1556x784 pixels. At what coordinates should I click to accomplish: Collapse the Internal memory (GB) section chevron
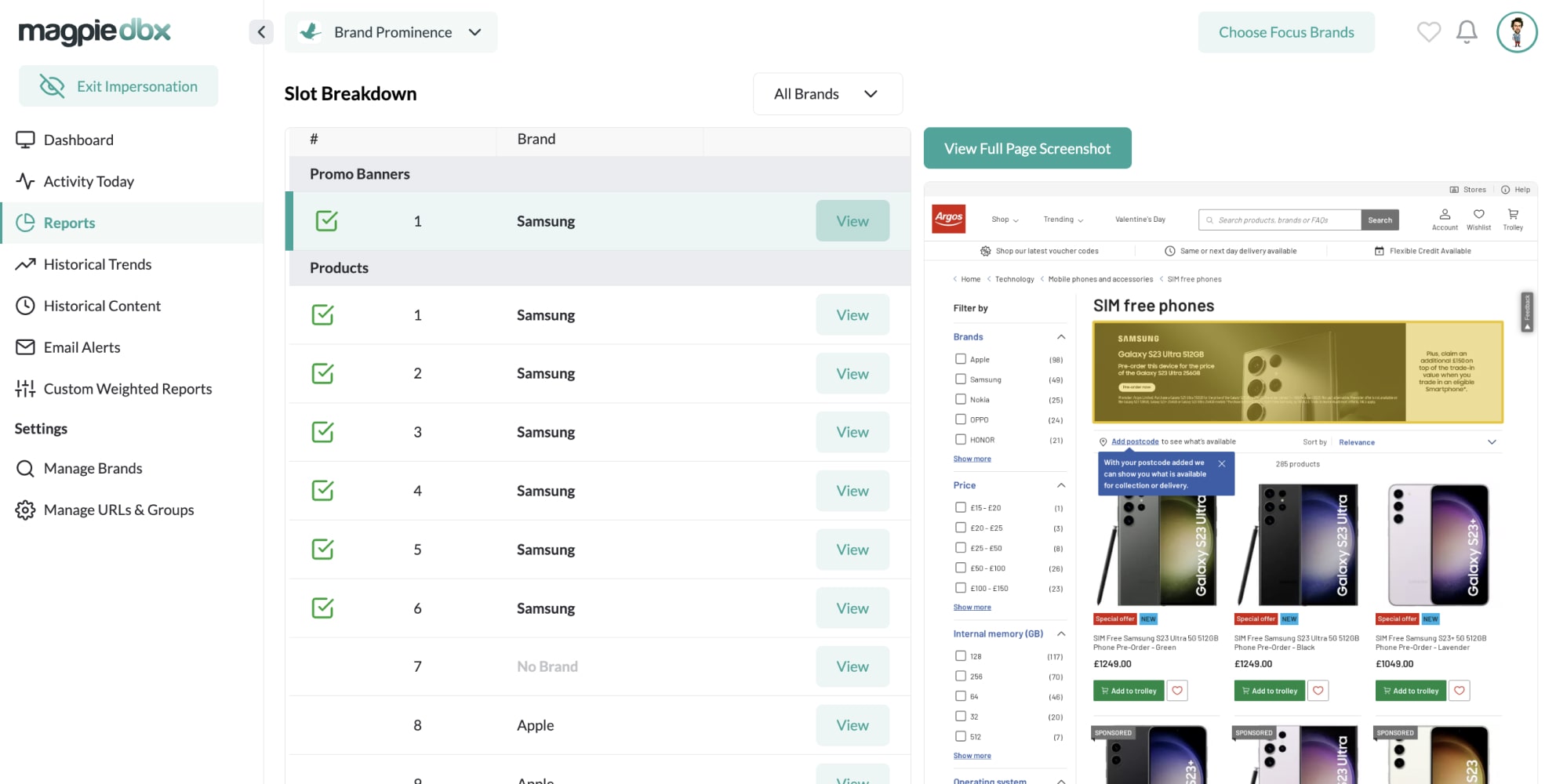pyautogui.click(x=1061, y=633)
